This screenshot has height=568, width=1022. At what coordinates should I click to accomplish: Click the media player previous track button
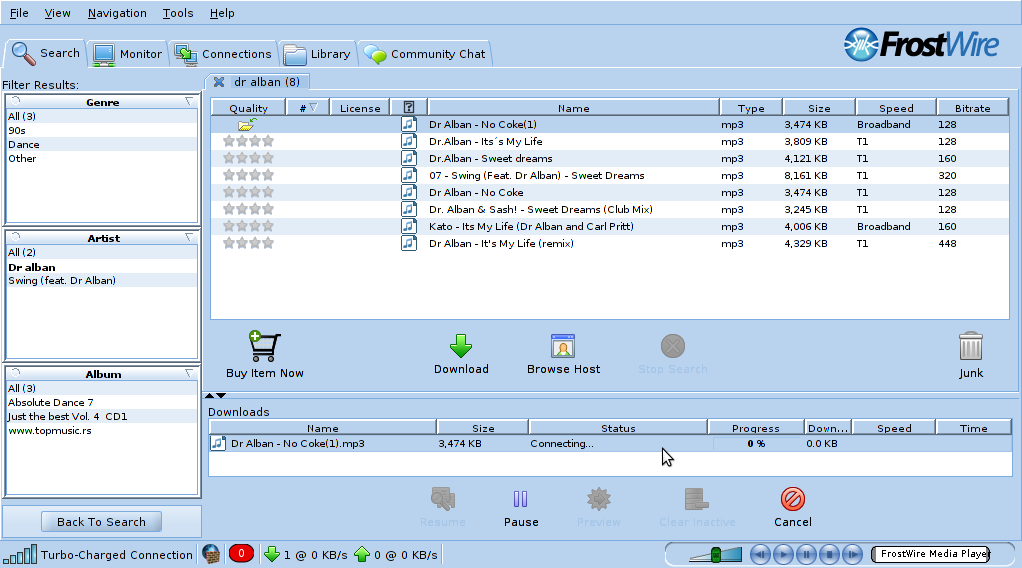click(759, 555)
